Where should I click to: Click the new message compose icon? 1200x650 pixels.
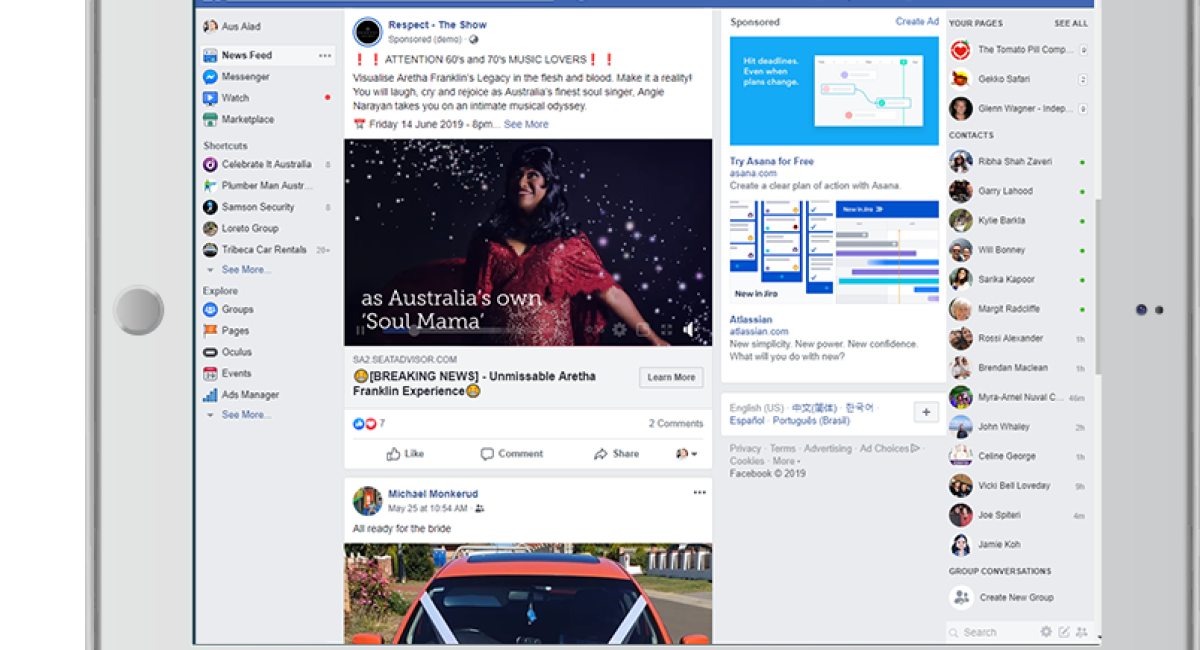(1064, 632)
